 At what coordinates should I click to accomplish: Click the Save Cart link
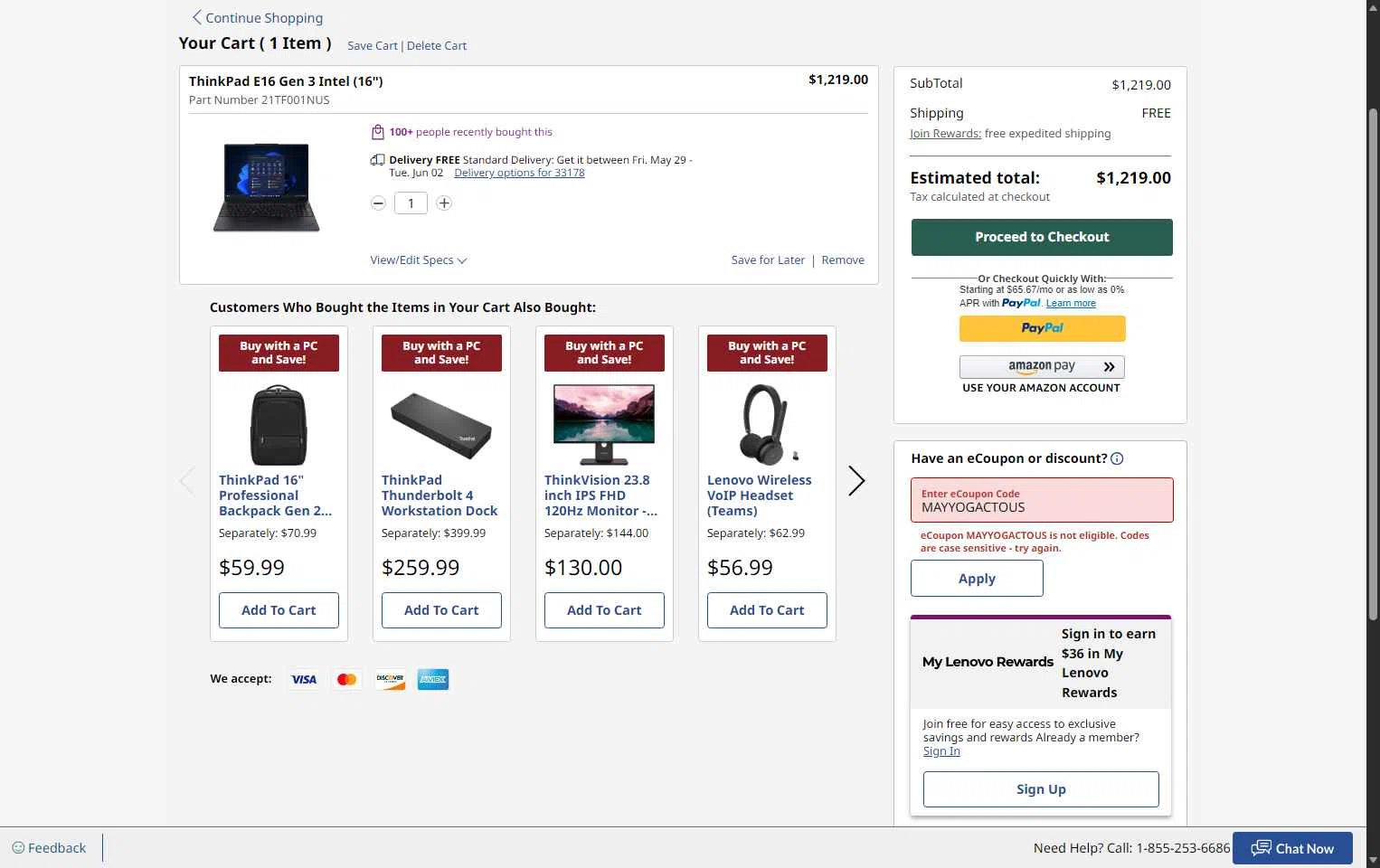(x=372, y=46)
